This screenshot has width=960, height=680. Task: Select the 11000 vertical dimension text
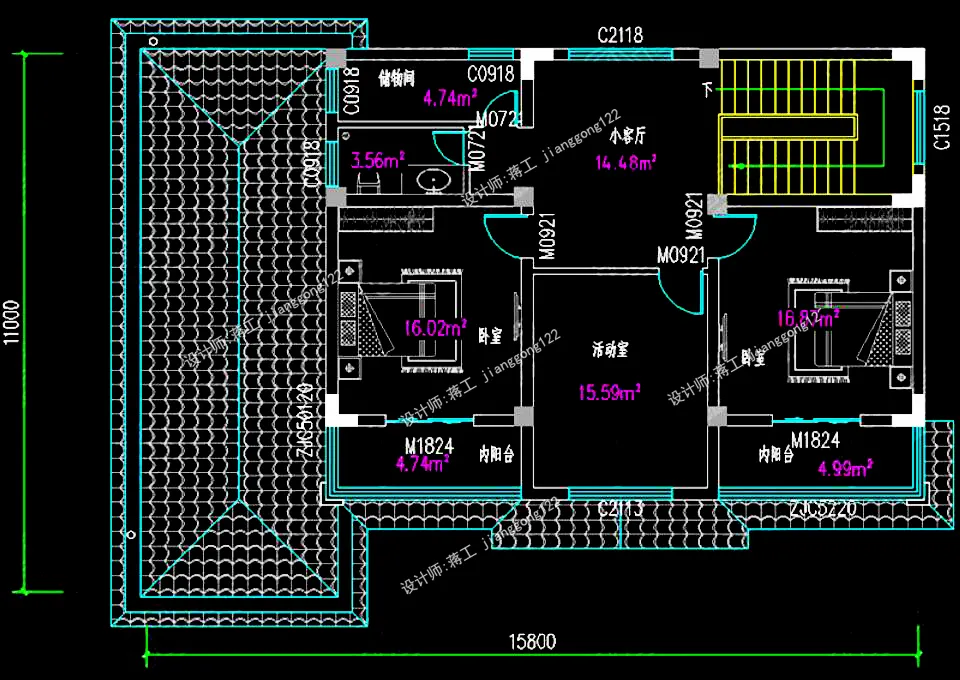(12, 323)
